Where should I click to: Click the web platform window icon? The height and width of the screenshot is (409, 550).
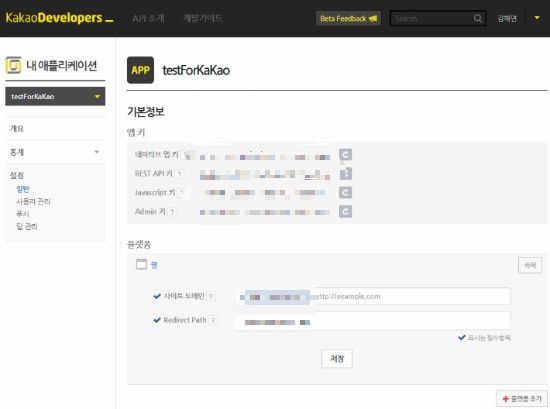tap(141, 264)
